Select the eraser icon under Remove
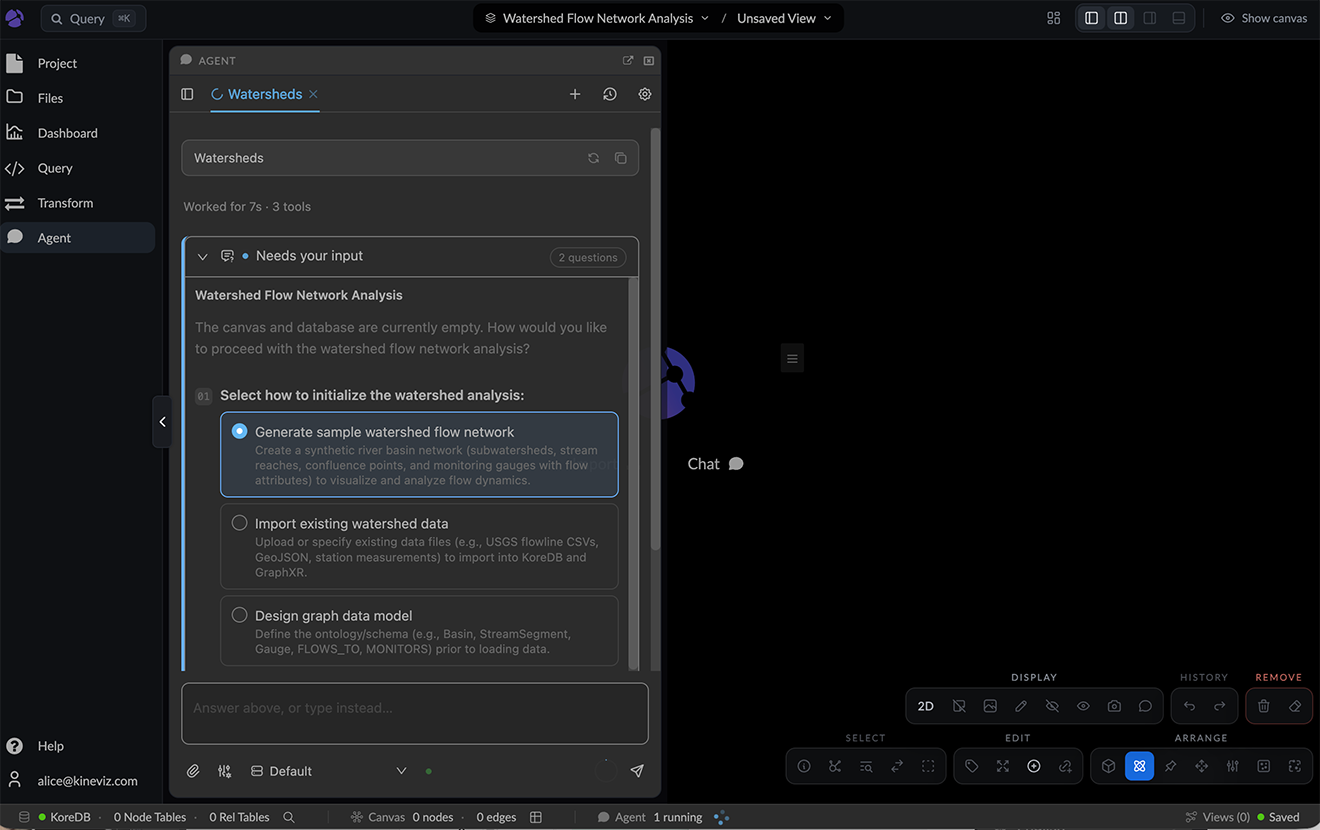Screen dimensions: 1320x830 pyautogui.click(x=1295, y=706)
